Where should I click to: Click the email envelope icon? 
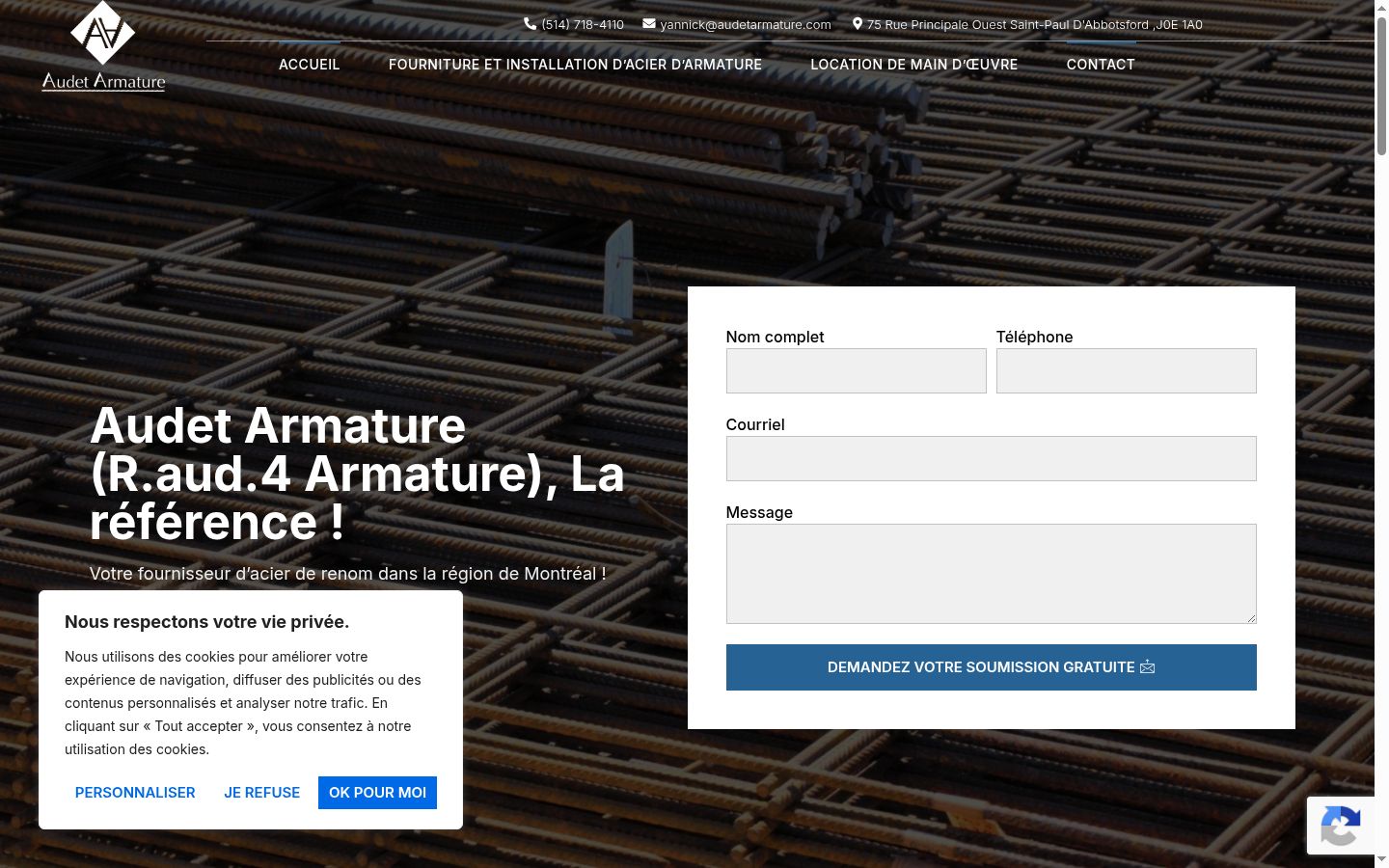(x=649, y=24)
